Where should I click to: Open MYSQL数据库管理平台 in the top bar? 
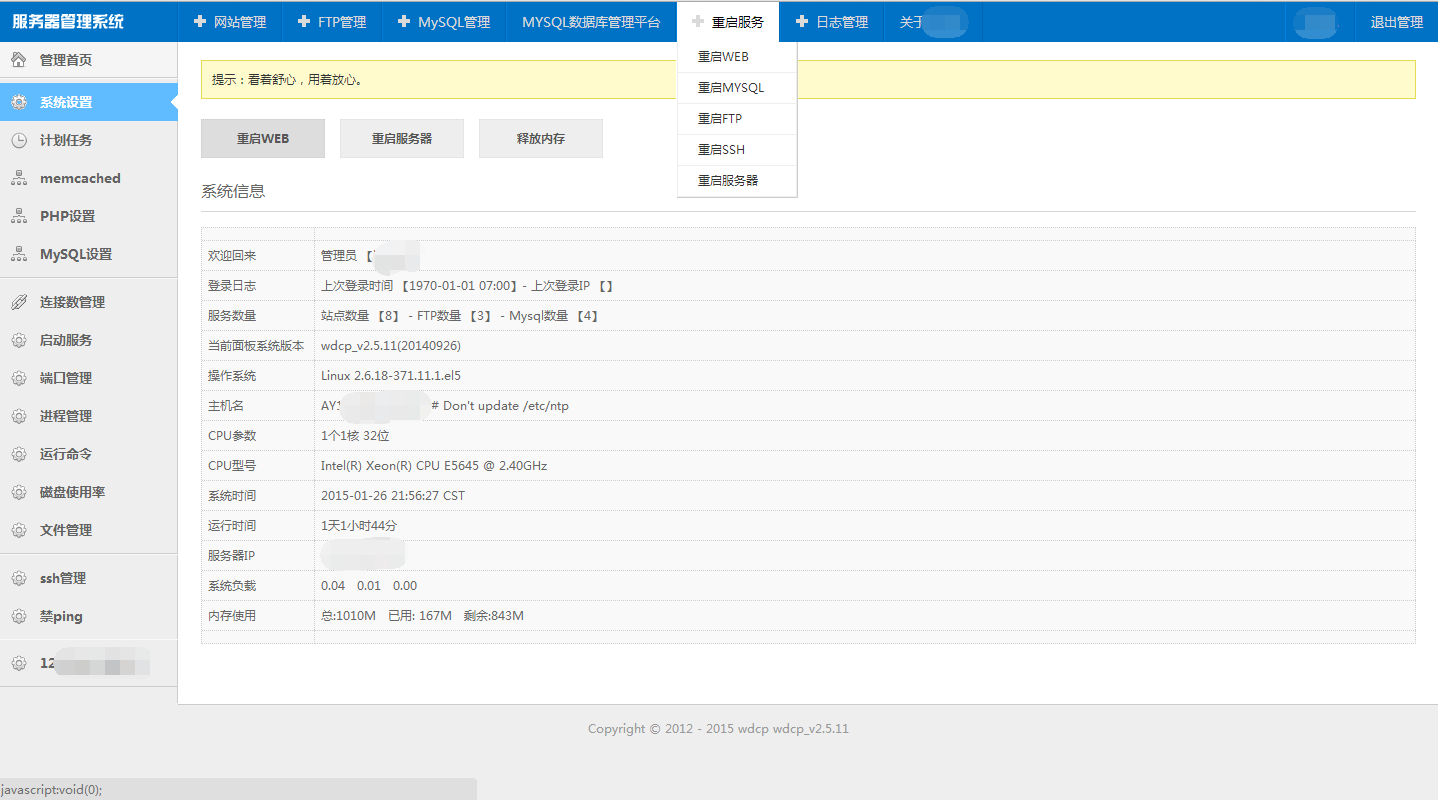click(x=591, y=22)
